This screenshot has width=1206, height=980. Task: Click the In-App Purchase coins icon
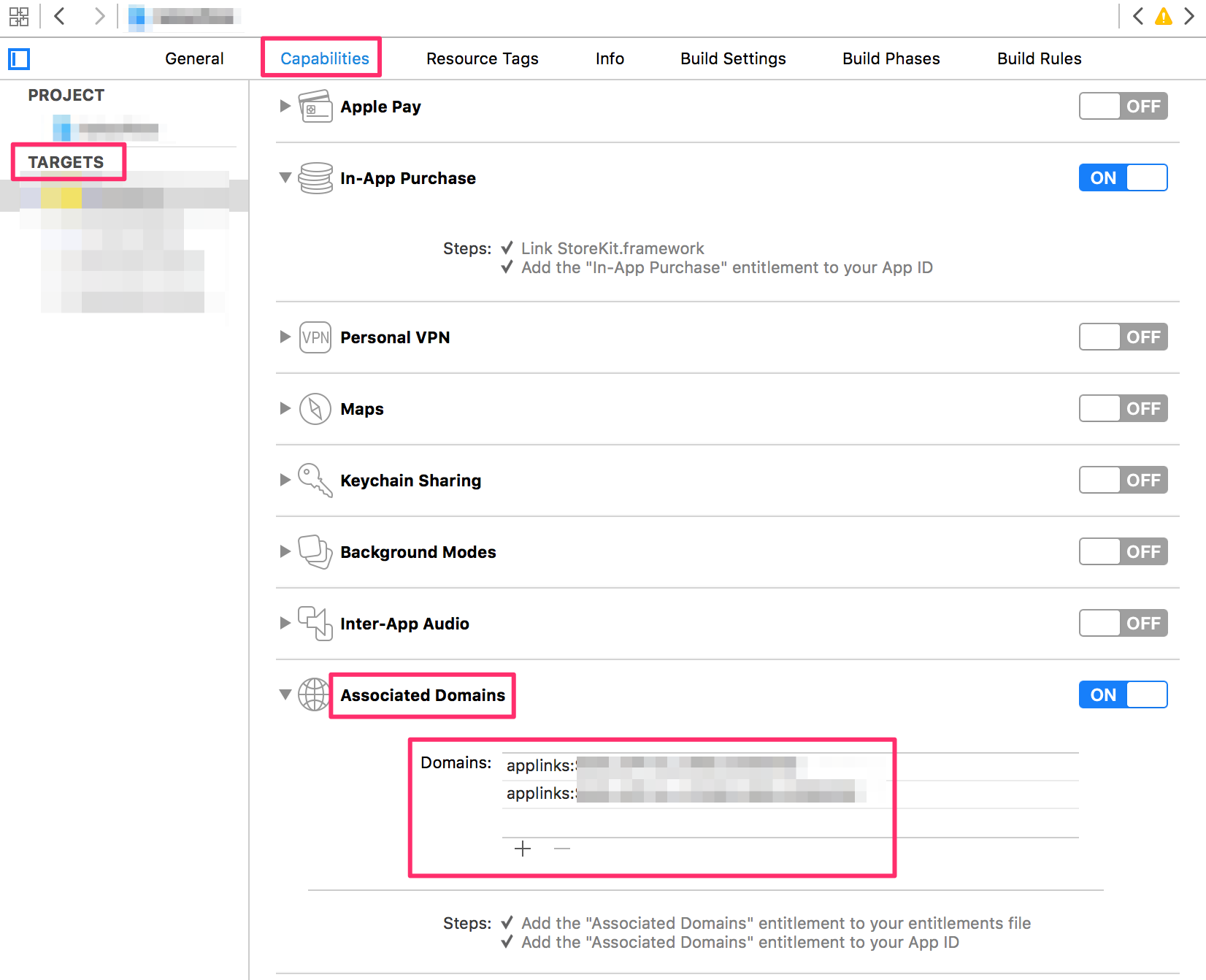(x=315, y=178)
